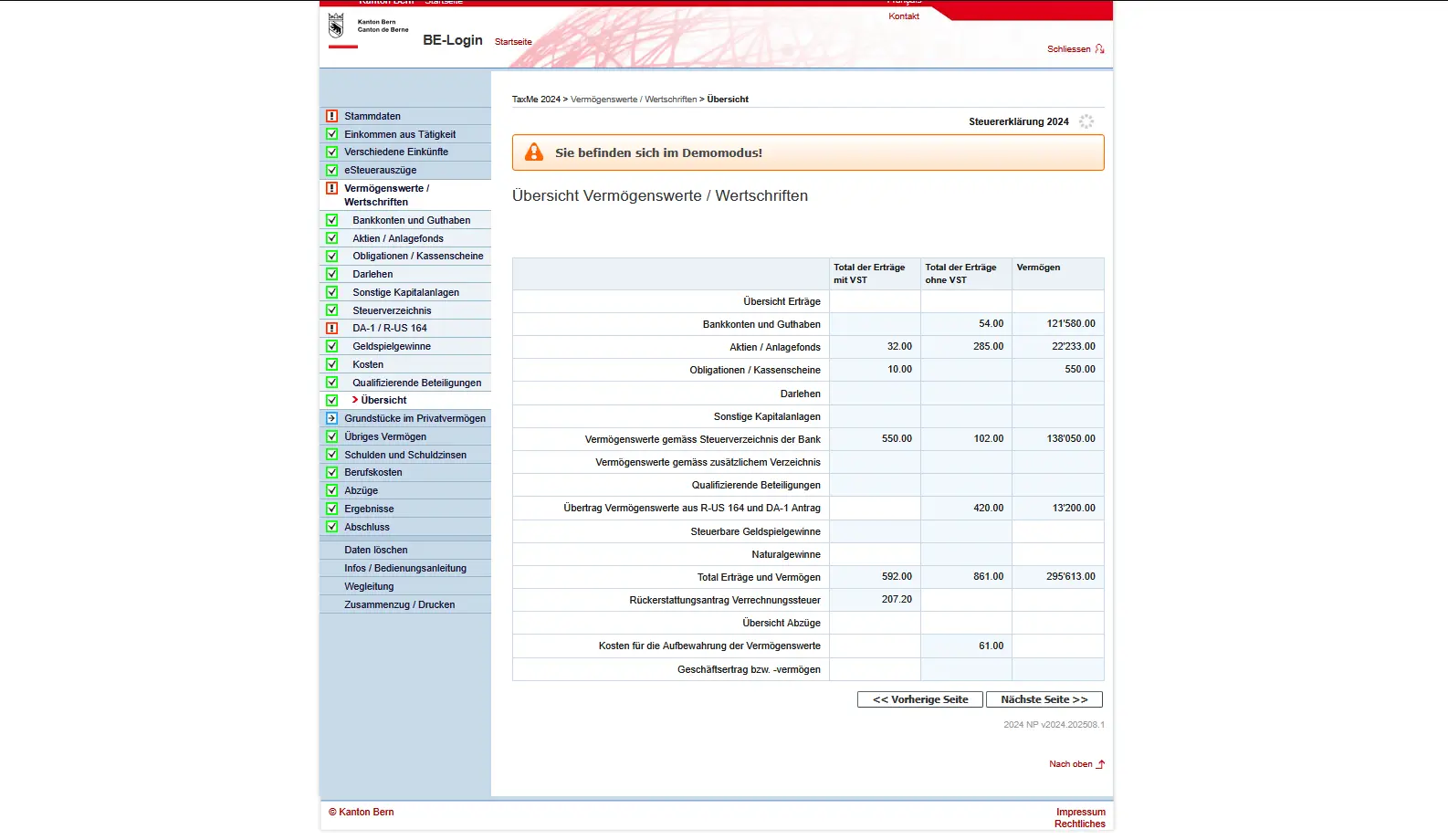Click the red warning icon beside Vermögenswerte / Wertschriften

332,188
